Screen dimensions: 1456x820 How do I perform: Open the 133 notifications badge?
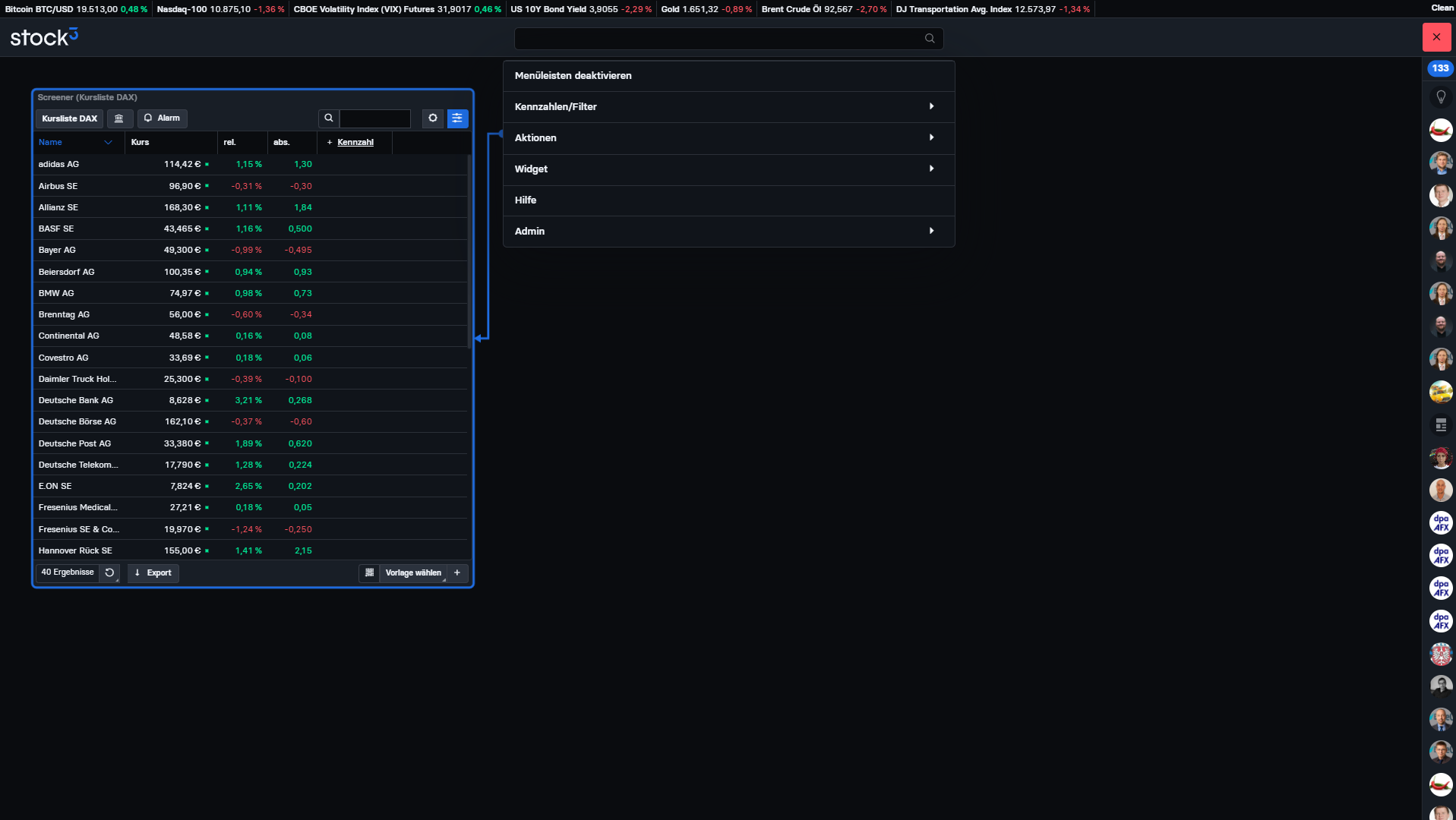[x=1440, y=68]
